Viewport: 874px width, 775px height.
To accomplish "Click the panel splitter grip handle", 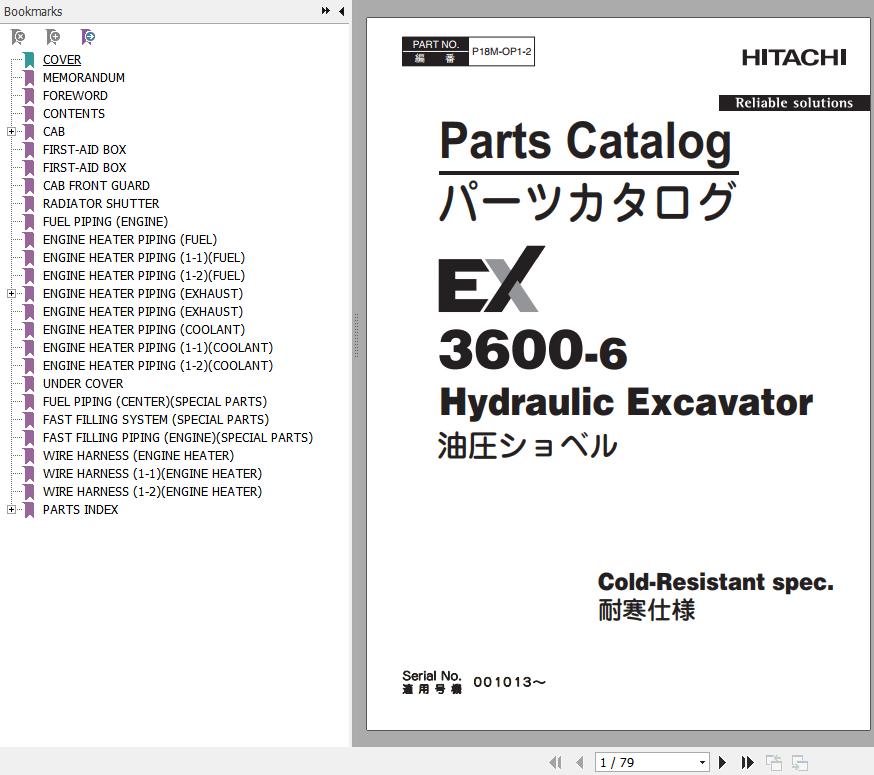I will pos(356,335).
